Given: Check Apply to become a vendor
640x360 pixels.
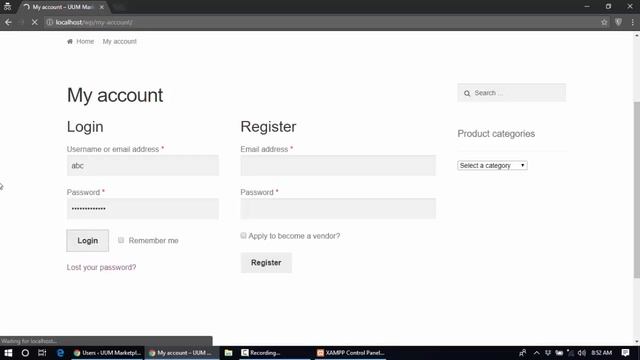Looking at the screenshot, I should coord(243,236).
